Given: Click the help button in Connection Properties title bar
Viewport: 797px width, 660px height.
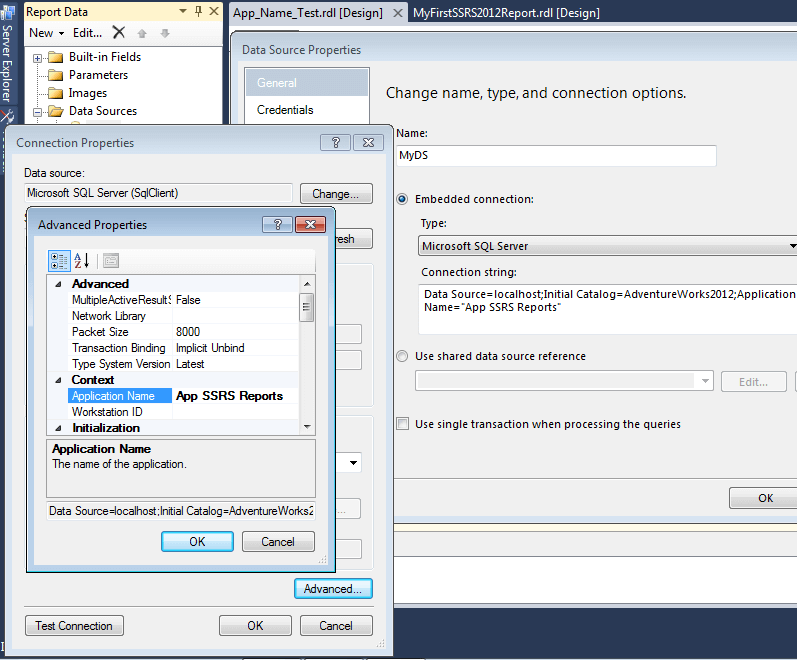Looking at the screenshot, I should tap(335, 142).
